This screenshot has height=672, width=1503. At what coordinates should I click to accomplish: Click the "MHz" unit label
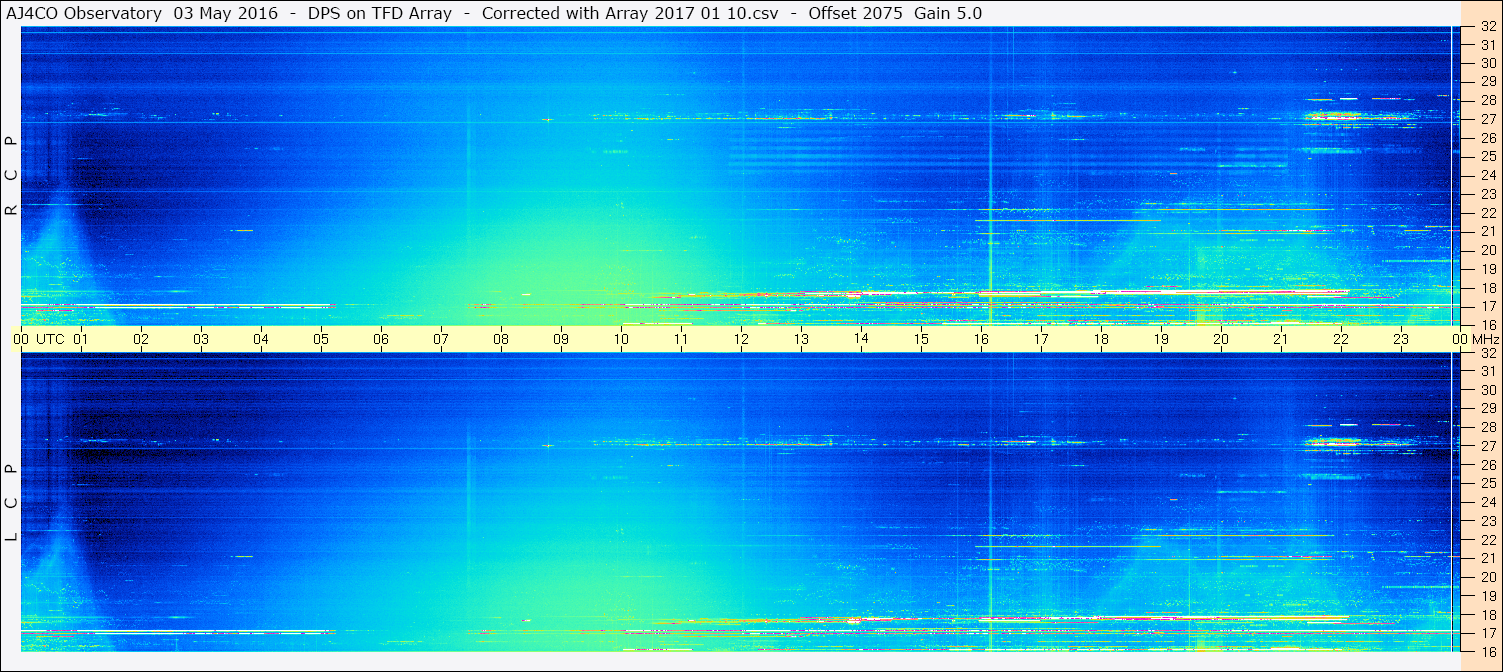1484,339
